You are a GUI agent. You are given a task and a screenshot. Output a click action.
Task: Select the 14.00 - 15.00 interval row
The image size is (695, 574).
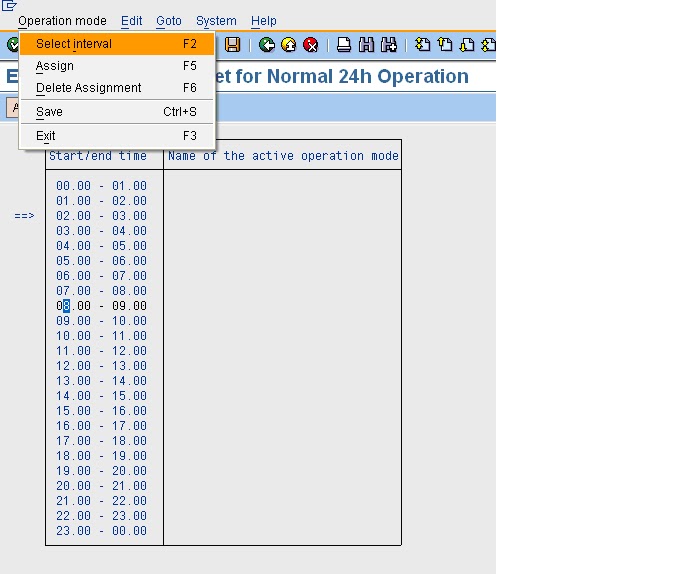point(102,396)
